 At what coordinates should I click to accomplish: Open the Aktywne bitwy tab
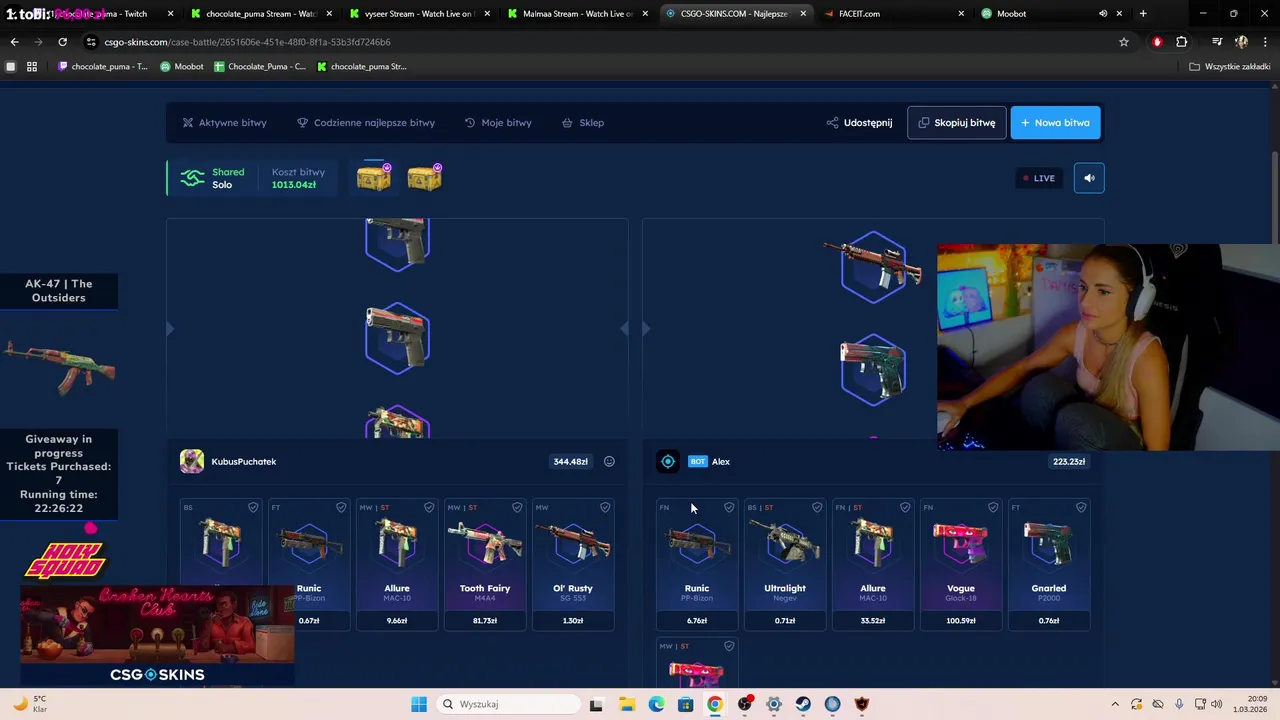point(224,123)
